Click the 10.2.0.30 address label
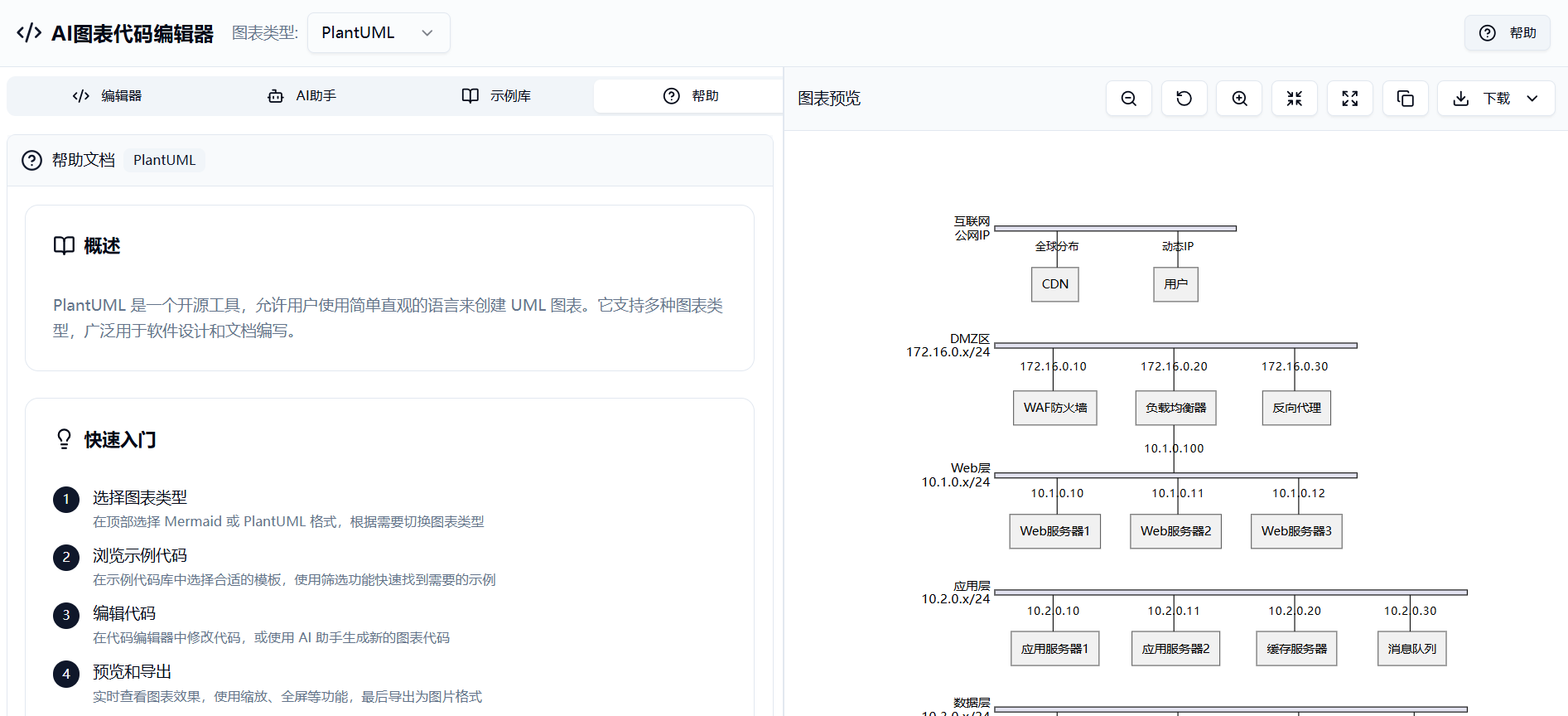Viewport: 1568px width, 716px height. click(x=1410, y=611)
